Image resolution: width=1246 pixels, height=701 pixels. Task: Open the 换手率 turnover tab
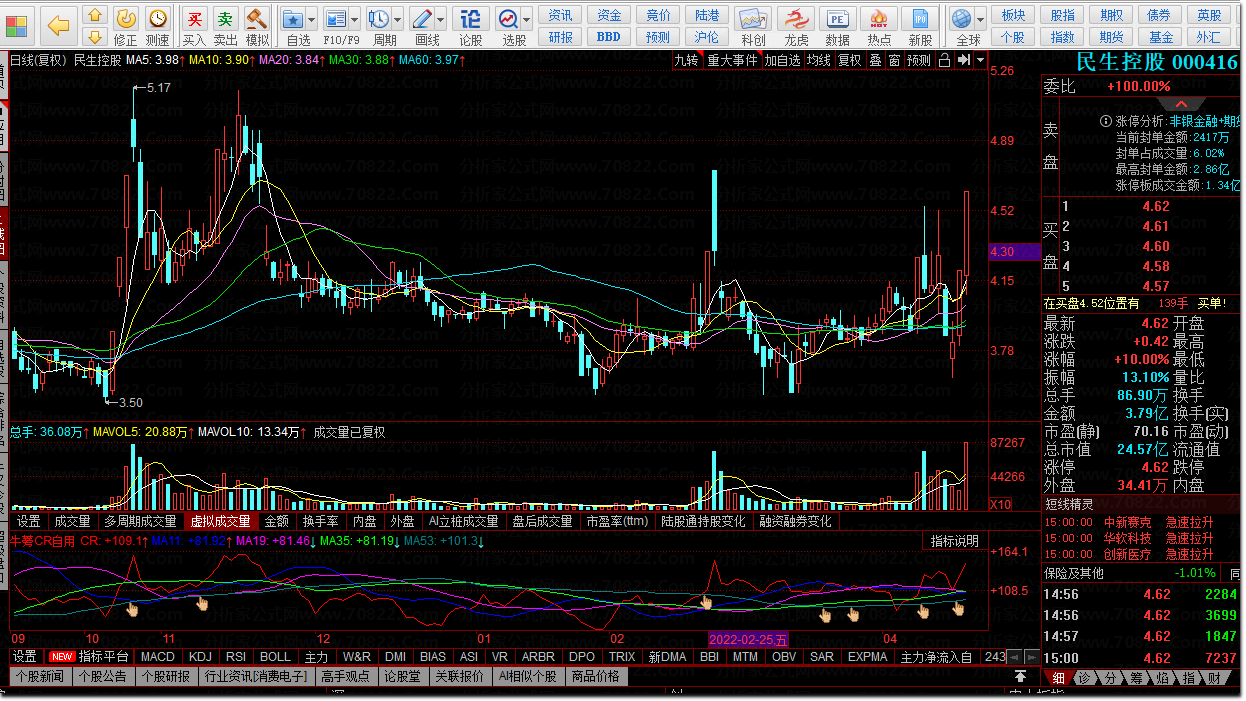click(x=320, y=521)
